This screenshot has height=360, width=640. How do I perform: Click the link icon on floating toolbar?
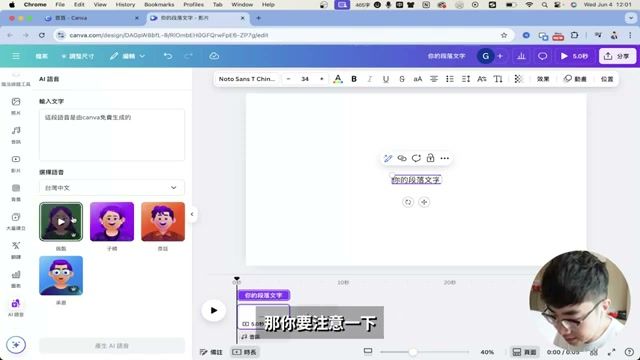(x=402, y=158)
